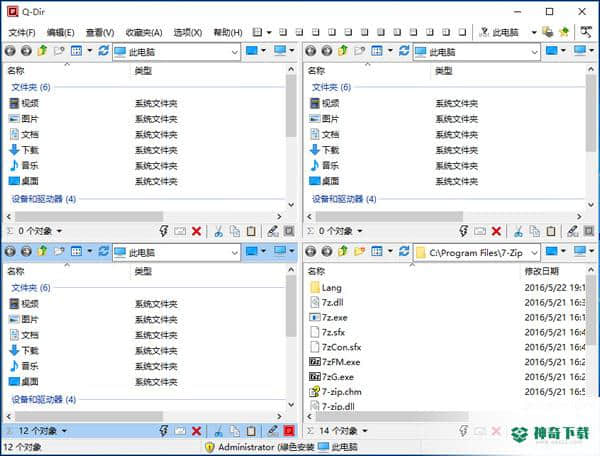Select the 7z.exe file
Screen dimensions: 600x456
328,318
